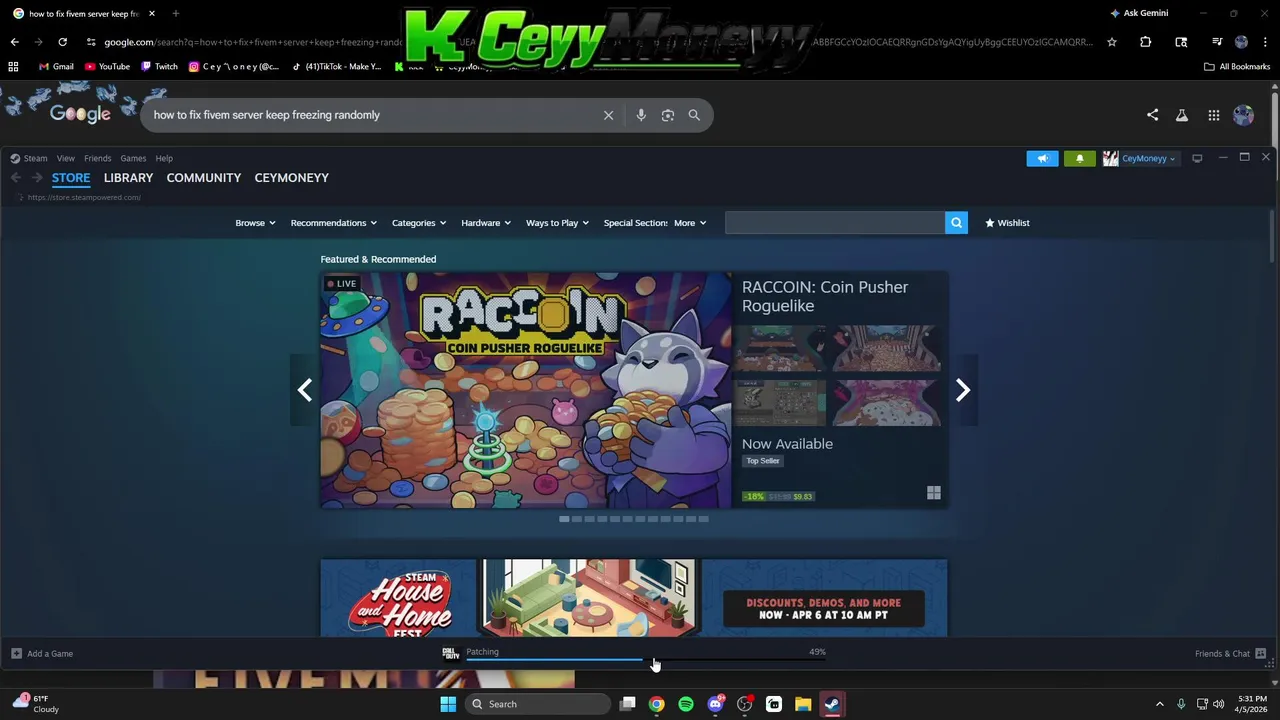Open All Bookmarks folder

(1237, 66)
